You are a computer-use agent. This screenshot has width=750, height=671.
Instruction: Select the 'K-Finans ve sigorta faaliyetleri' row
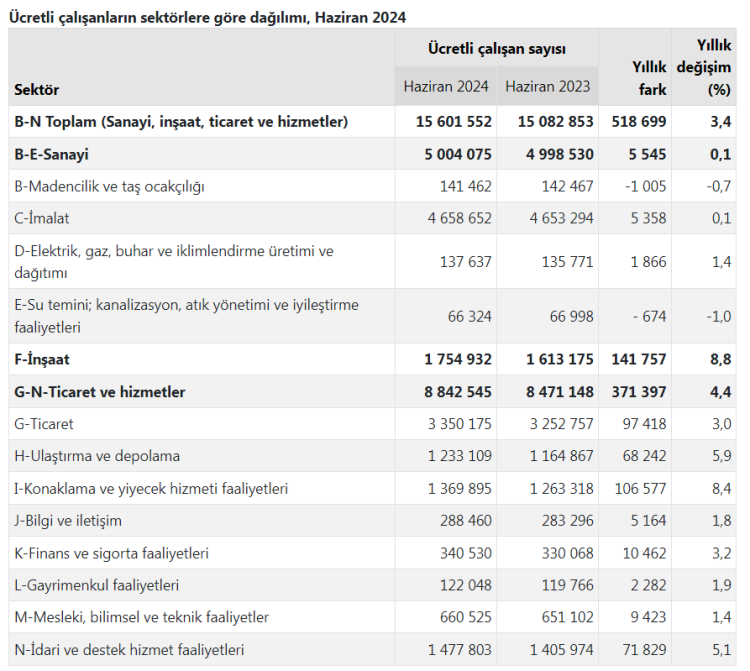coord(114,553)
